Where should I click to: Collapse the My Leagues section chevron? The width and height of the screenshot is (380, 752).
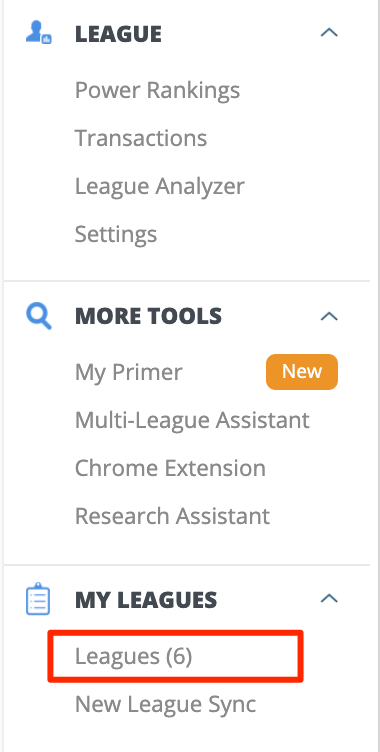click(329, 599)
